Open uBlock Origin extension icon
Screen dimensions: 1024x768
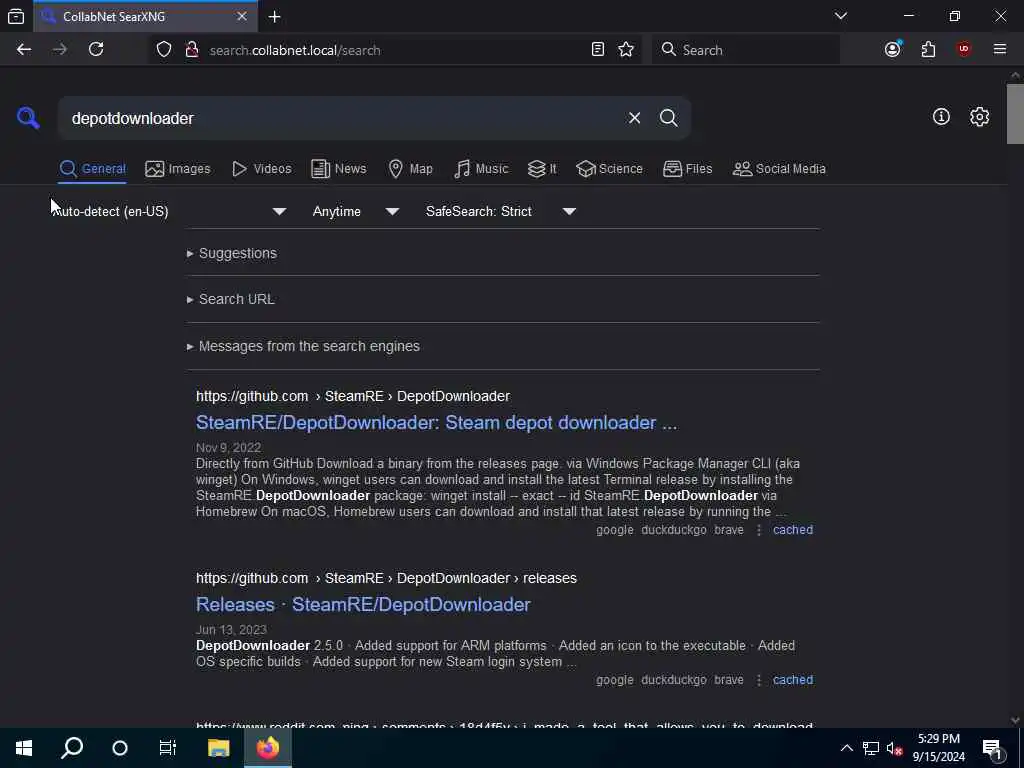(x=963, y=50)
